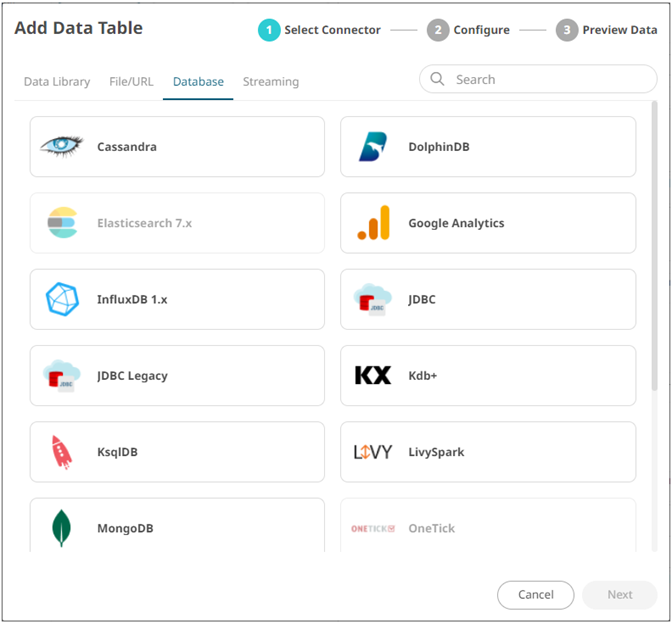
Task: Click the MongoDB green leaf icon
Action: [x=61, y=528]
